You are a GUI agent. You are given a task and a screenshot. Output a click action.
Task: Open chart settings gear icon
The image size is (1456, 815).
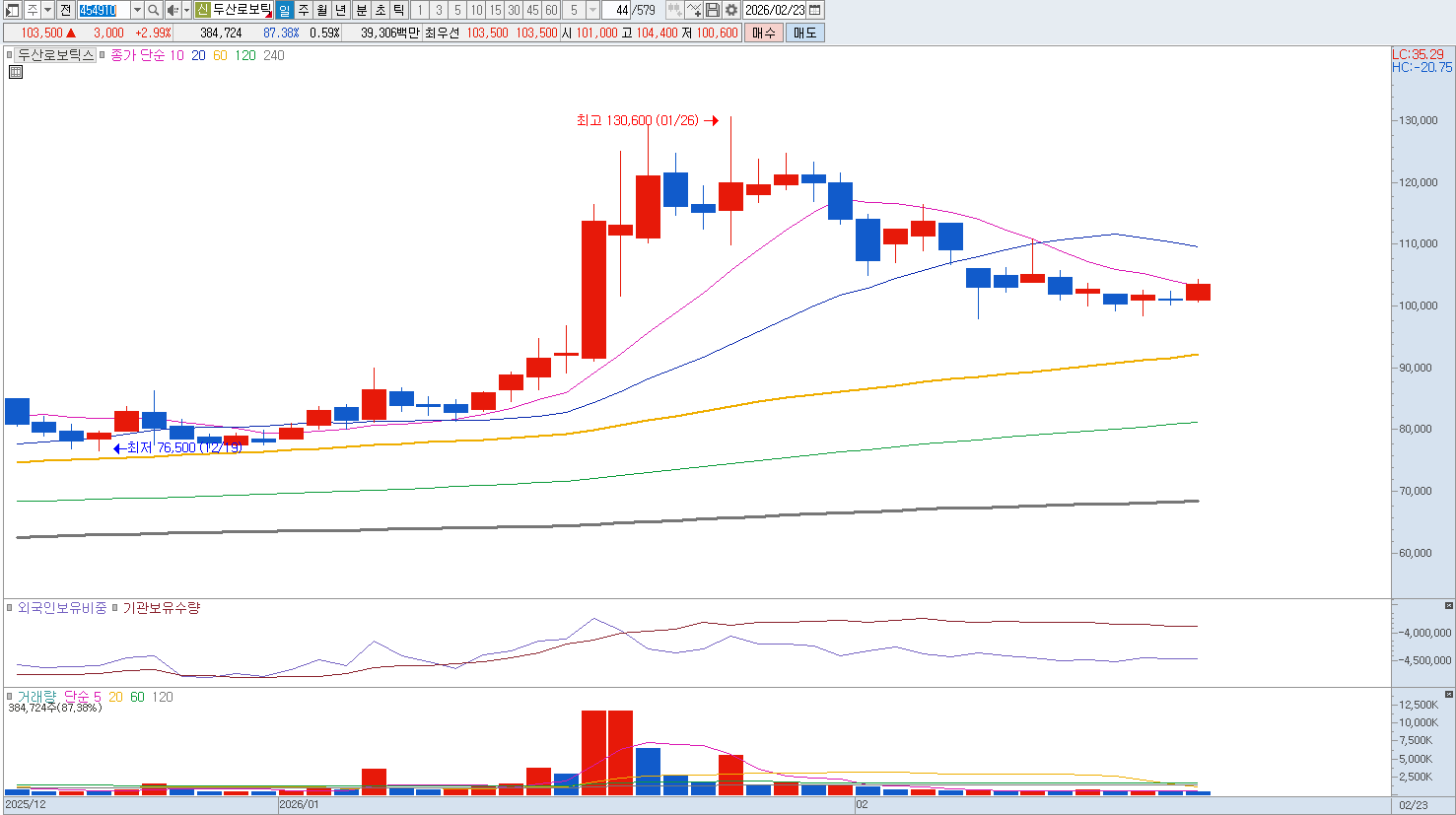(x=731, y=10)
